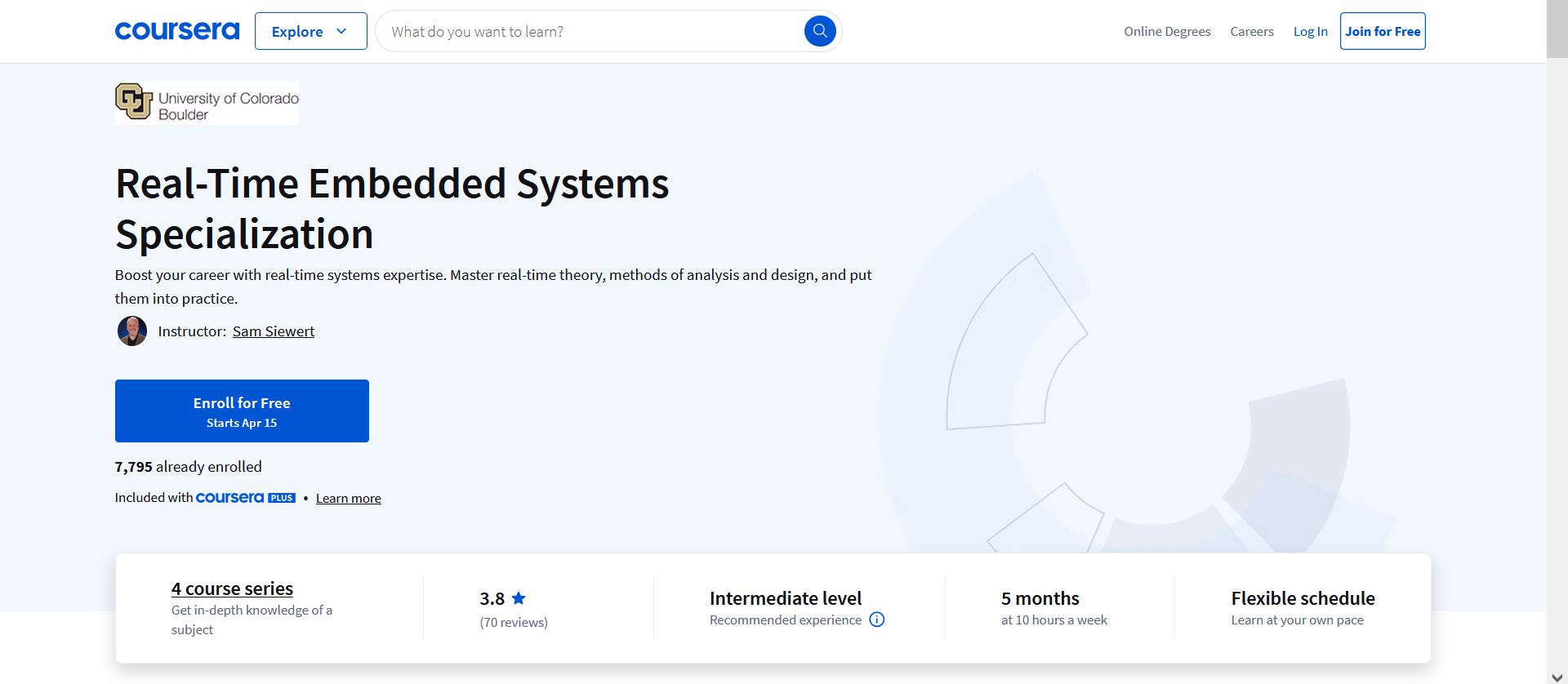The height and width of the screenshot is (684, 1568).
Task: Open instructor Sam Siewert's profile link
Action: point(274,331)
